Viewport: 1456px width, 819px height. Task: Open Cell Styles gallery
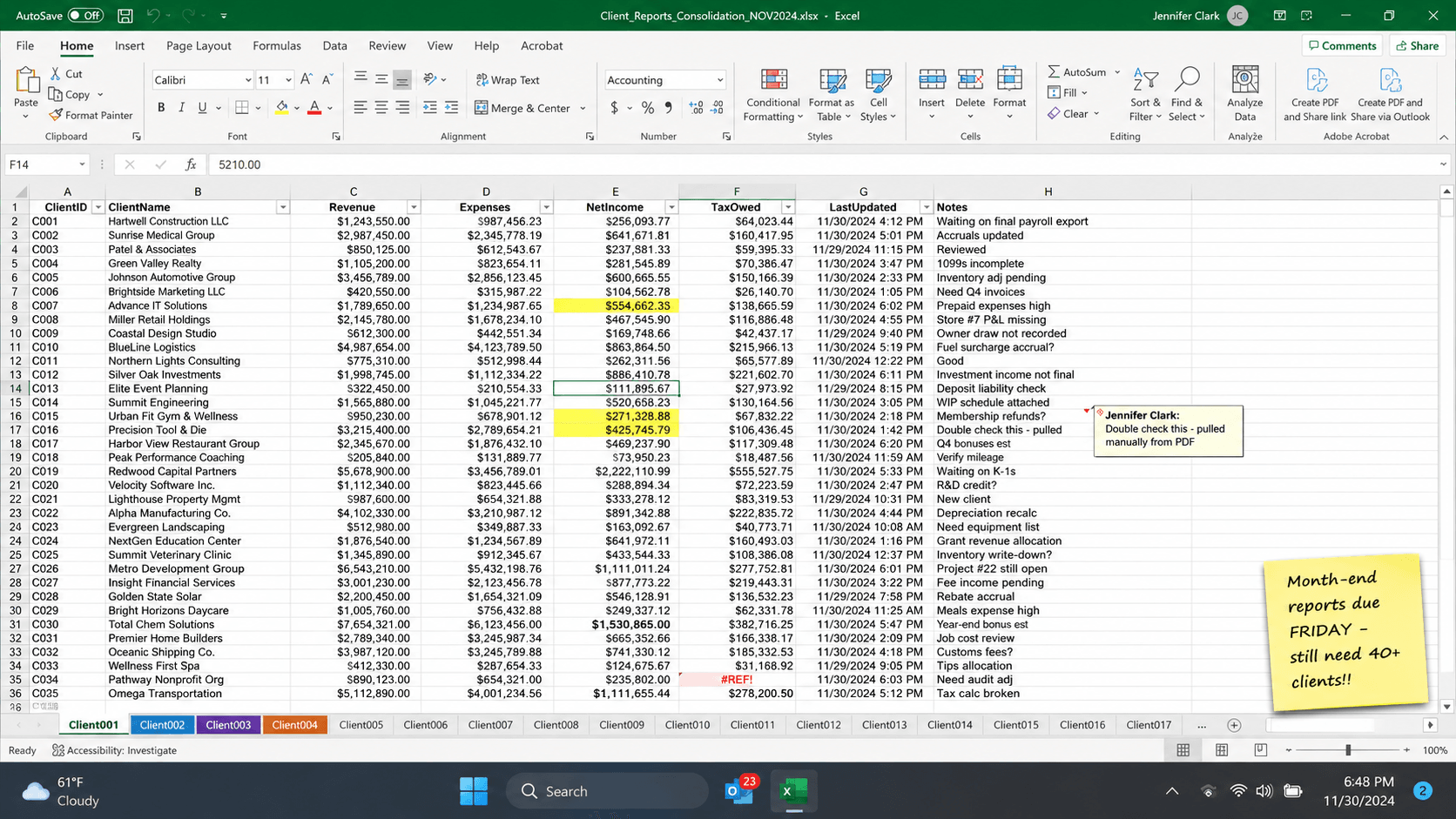pos(878,95)
